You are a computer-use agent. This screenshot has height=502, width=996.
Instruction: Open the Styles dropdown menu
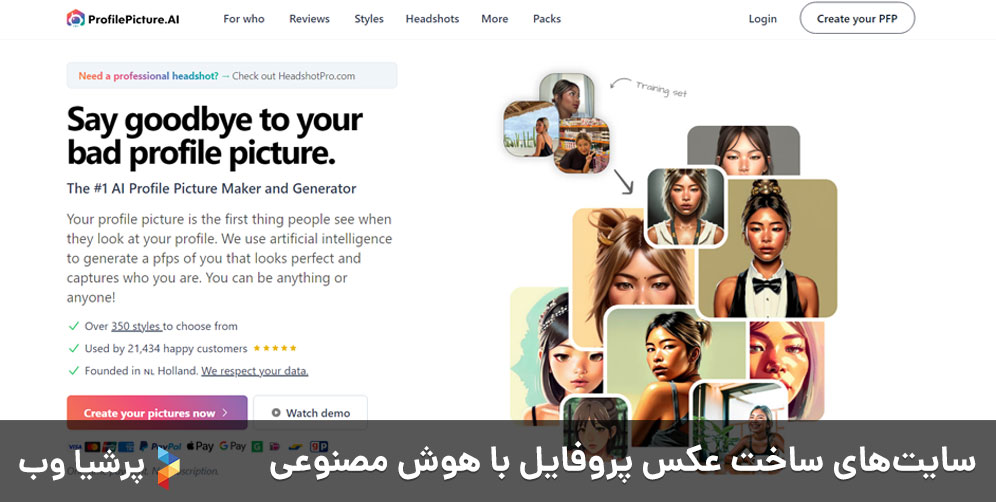[x=369, y=18]
